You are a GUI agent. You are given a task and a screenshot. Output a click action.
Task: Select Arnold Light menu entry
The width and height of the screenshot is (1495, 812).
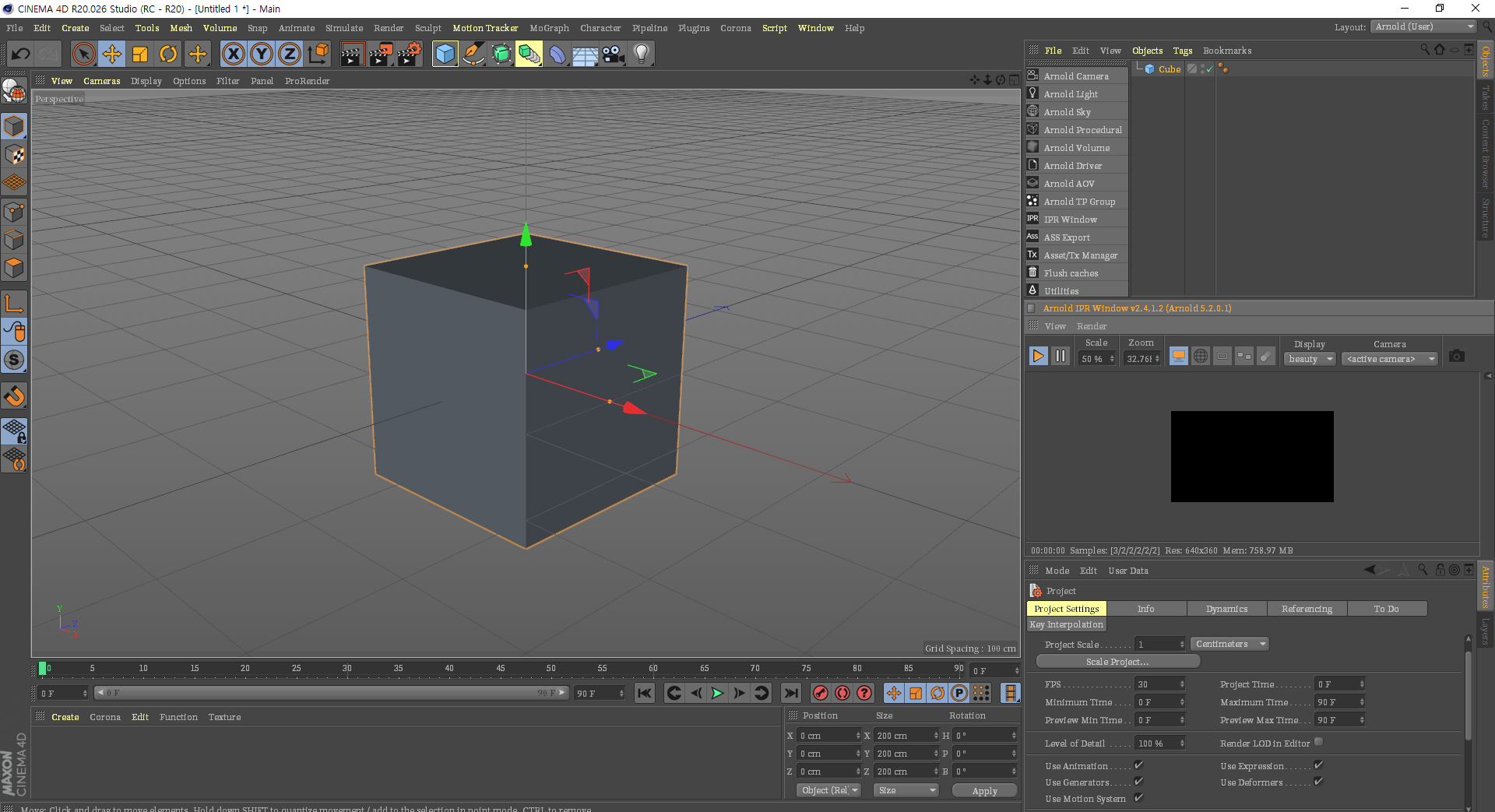pyautogui.click(x=1077, y=93)
